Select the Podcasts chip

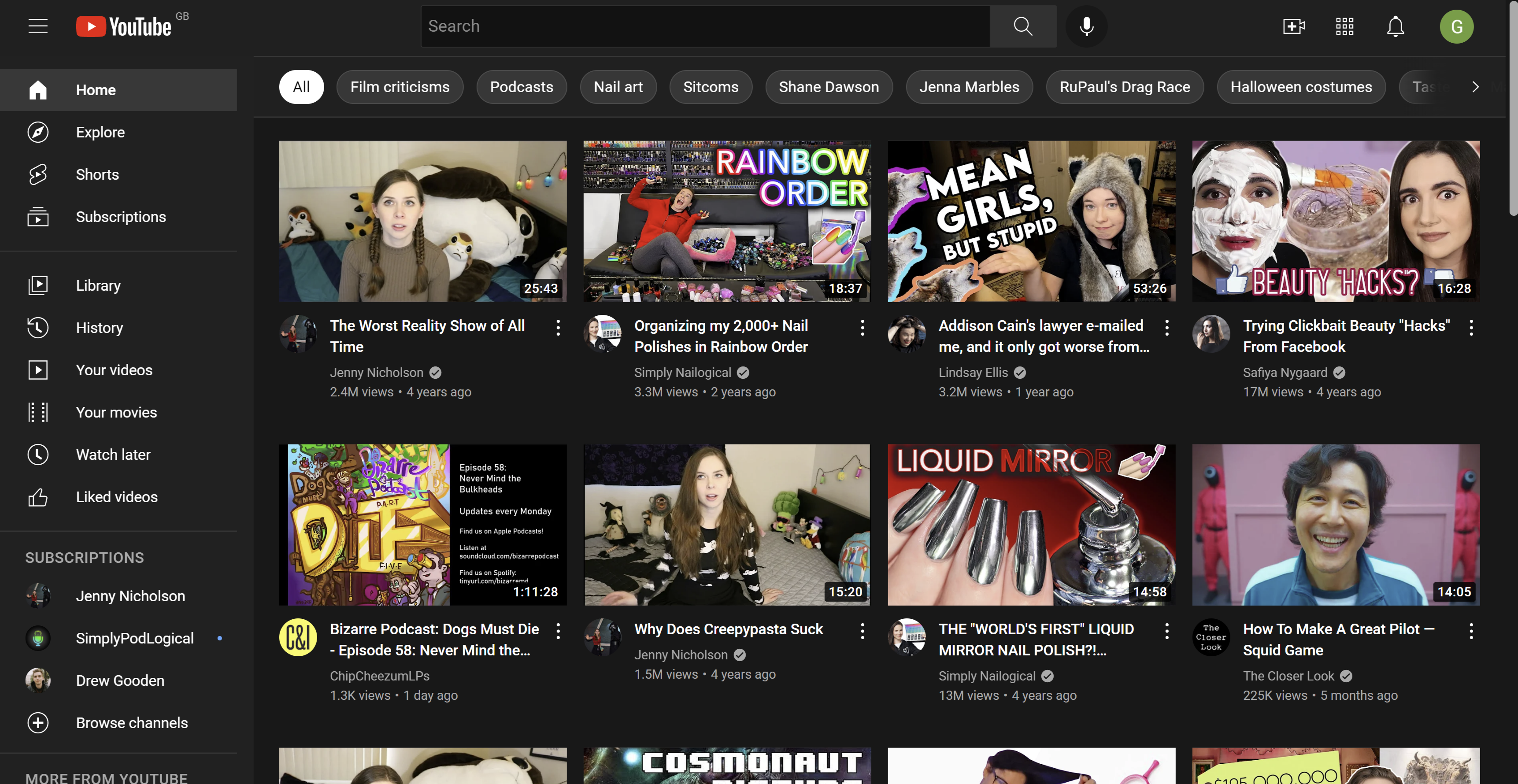(522, 87)
